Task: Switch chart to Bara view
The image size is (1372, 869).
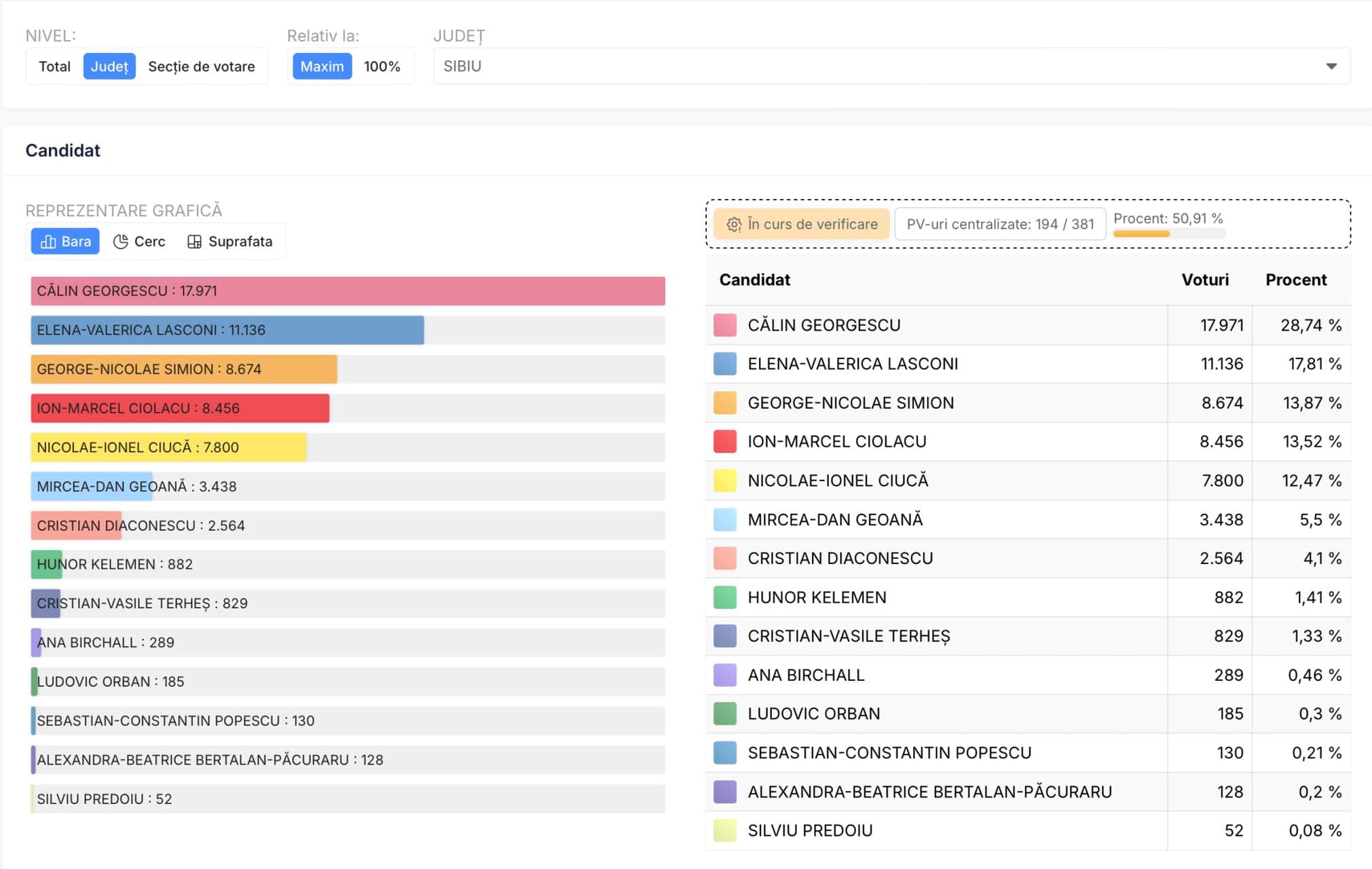Action: 65,241
